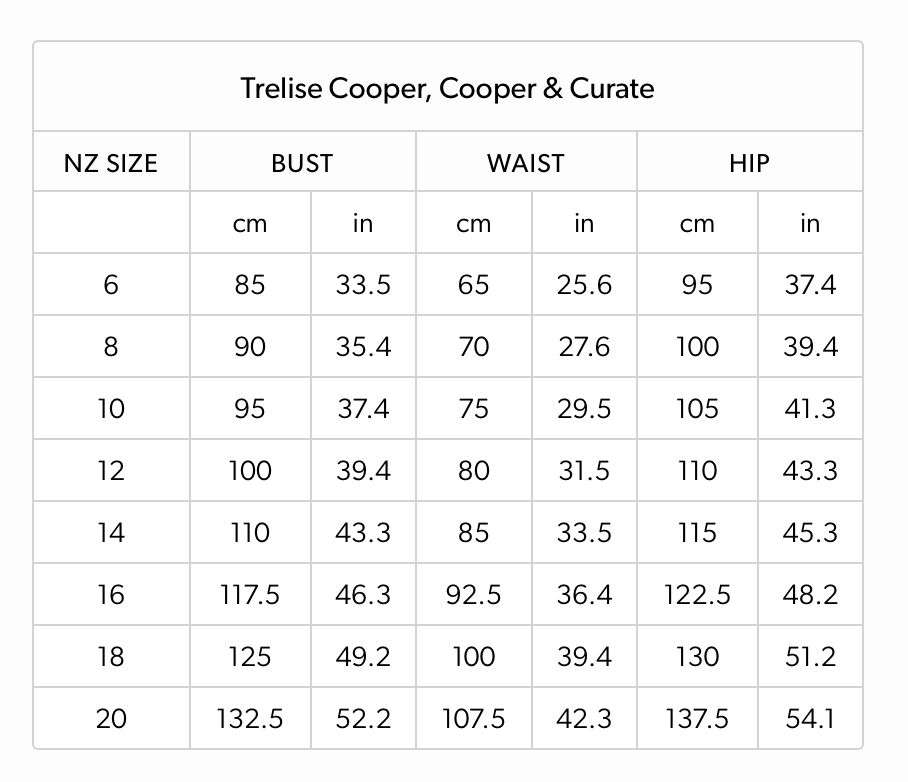Click the size 8 bust cm value 90
The image size is (908, 782).
tap(250, 347)
